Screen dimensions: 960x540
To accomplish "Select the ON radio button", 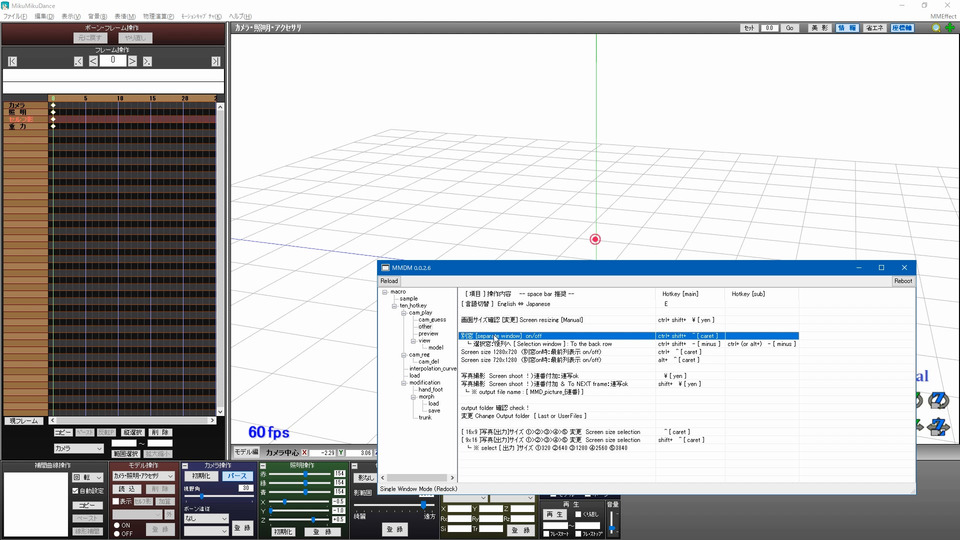I will tap(115, 524).
